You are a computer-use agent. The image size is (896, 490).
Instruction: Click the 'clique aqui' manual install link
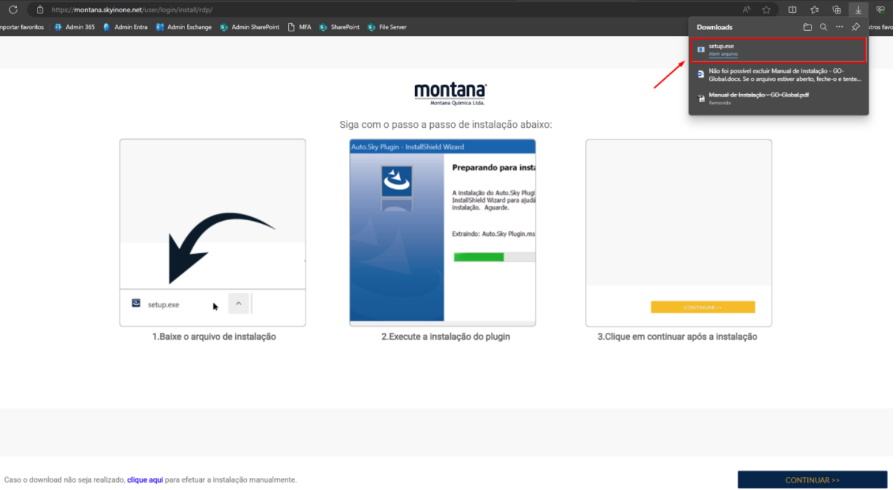(144, 480)
